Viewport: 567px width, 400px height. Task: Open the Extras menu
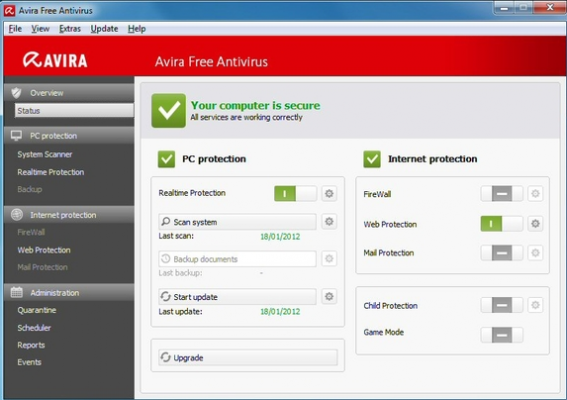[x=70, y=29]
